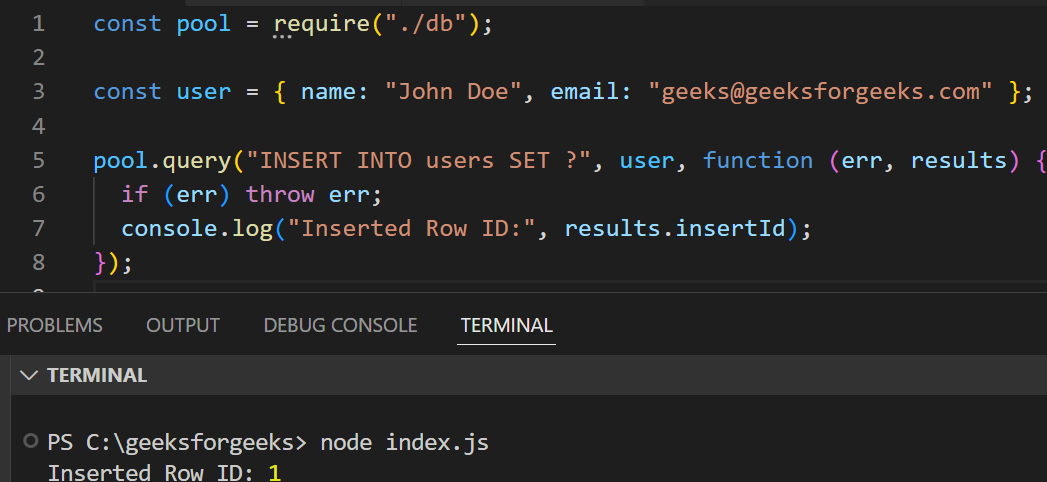The width and height of the screenshot is (1047, 482).
Task: Click the throw keyword on line 6
Action: (x=280, y=194)
